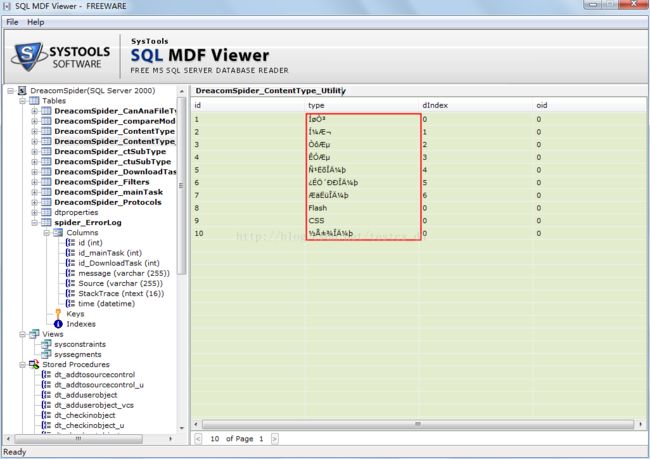Select the dt_addtosourcecontrol_u stored procedure
Image resolution: width=650 pixels, height=459 pixels.
click(99, 385)
